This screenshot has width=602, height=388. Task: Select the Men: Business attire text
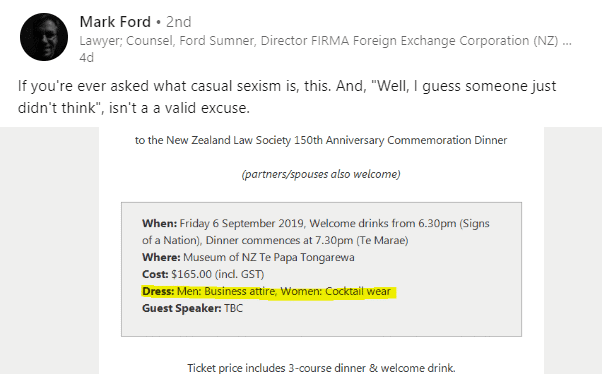click(x=227, y=291)
